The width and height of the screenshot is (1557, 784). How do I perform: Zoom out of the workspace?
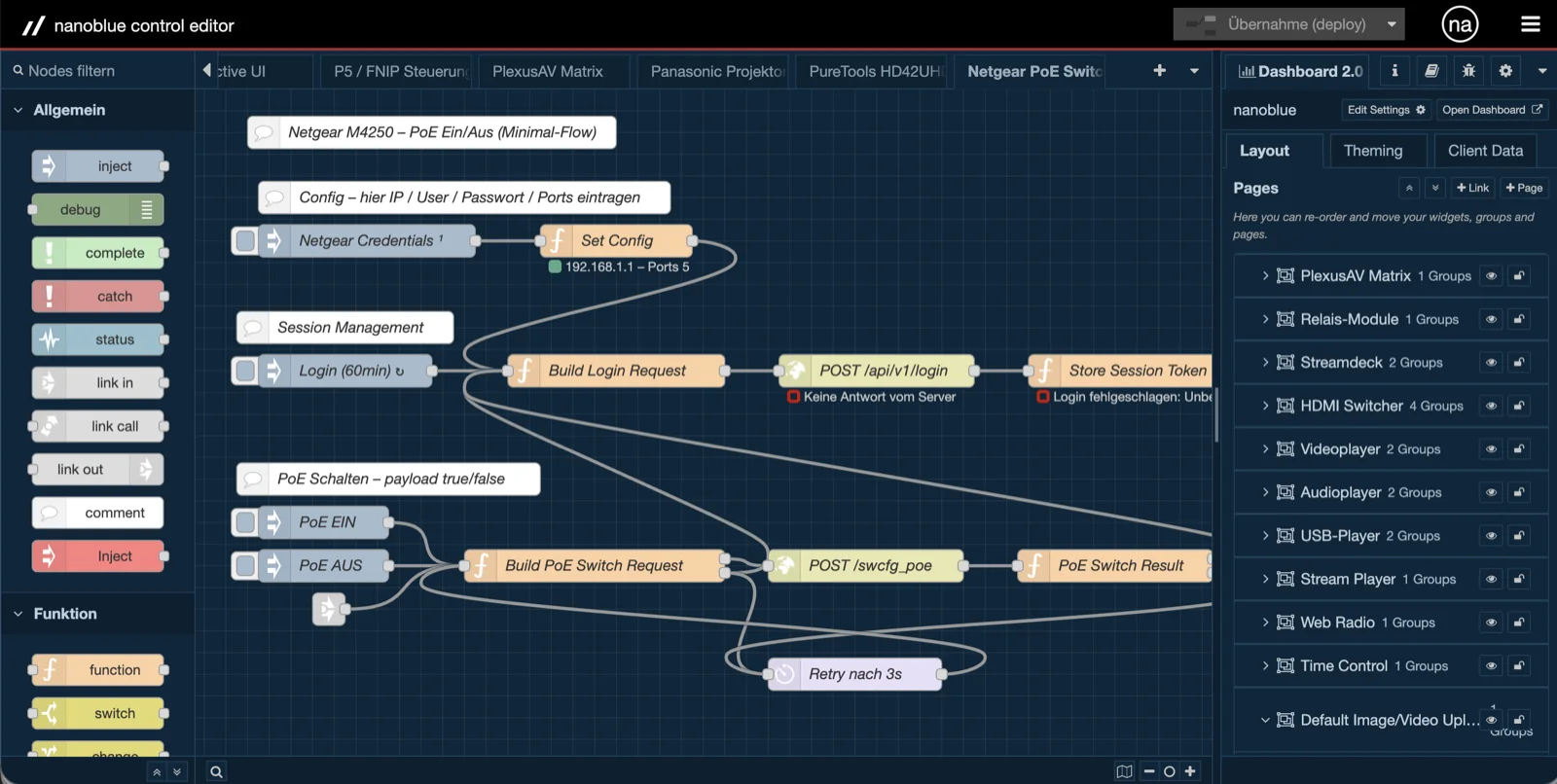coord(1149,771)
